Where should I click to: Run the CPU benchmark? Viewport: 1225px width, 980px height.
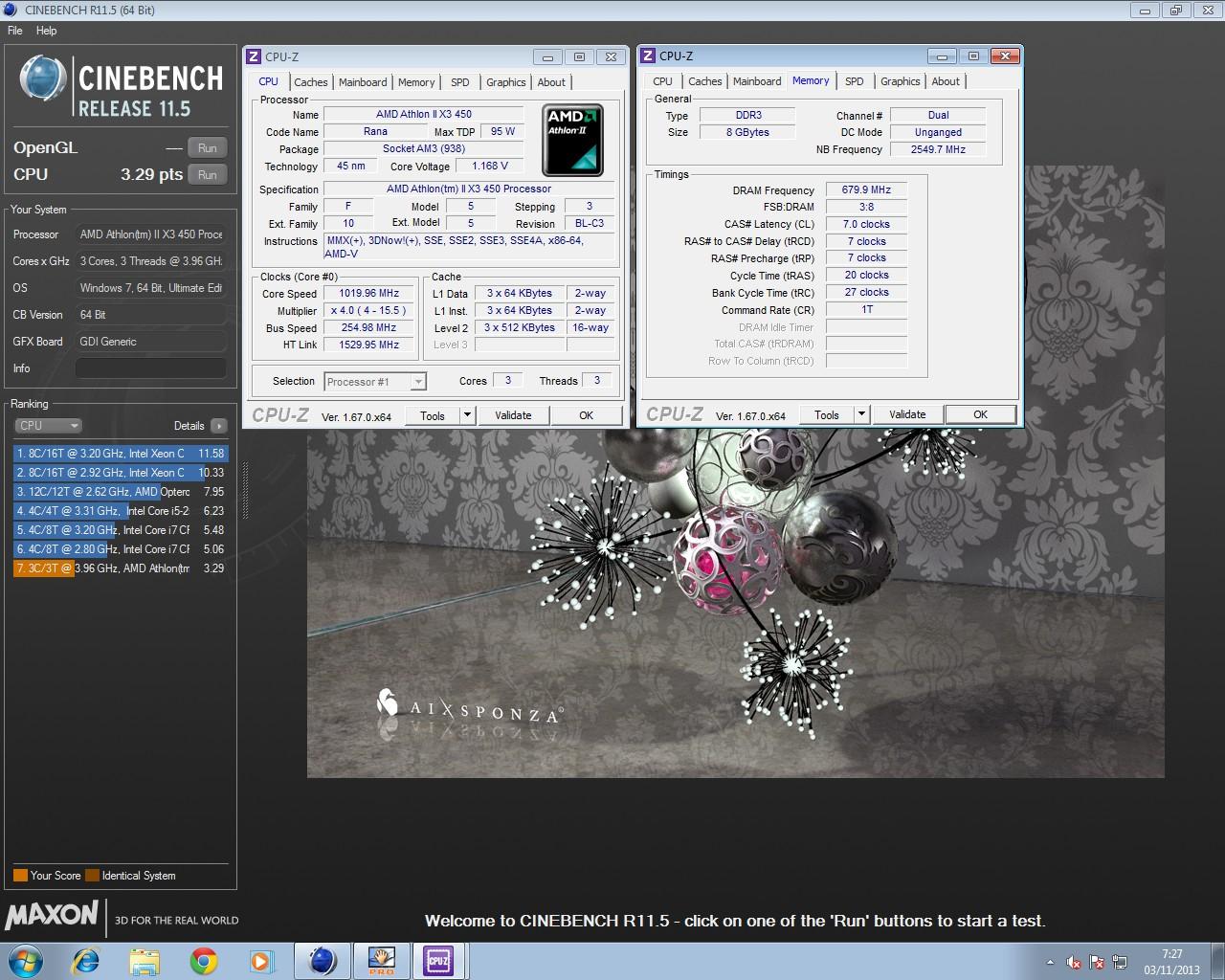tap(208, 175)
